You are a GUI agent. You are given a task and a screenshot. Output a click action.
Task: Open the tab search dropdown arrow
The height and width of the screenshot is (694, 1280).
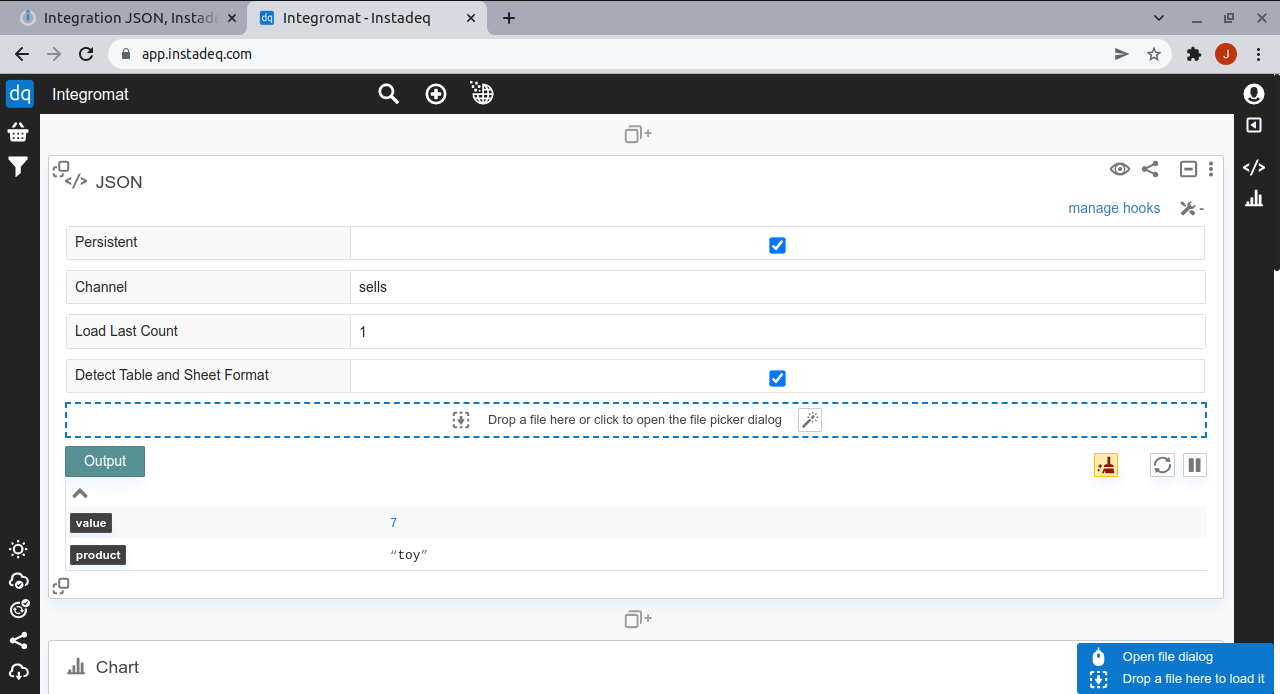(1159, 18)
